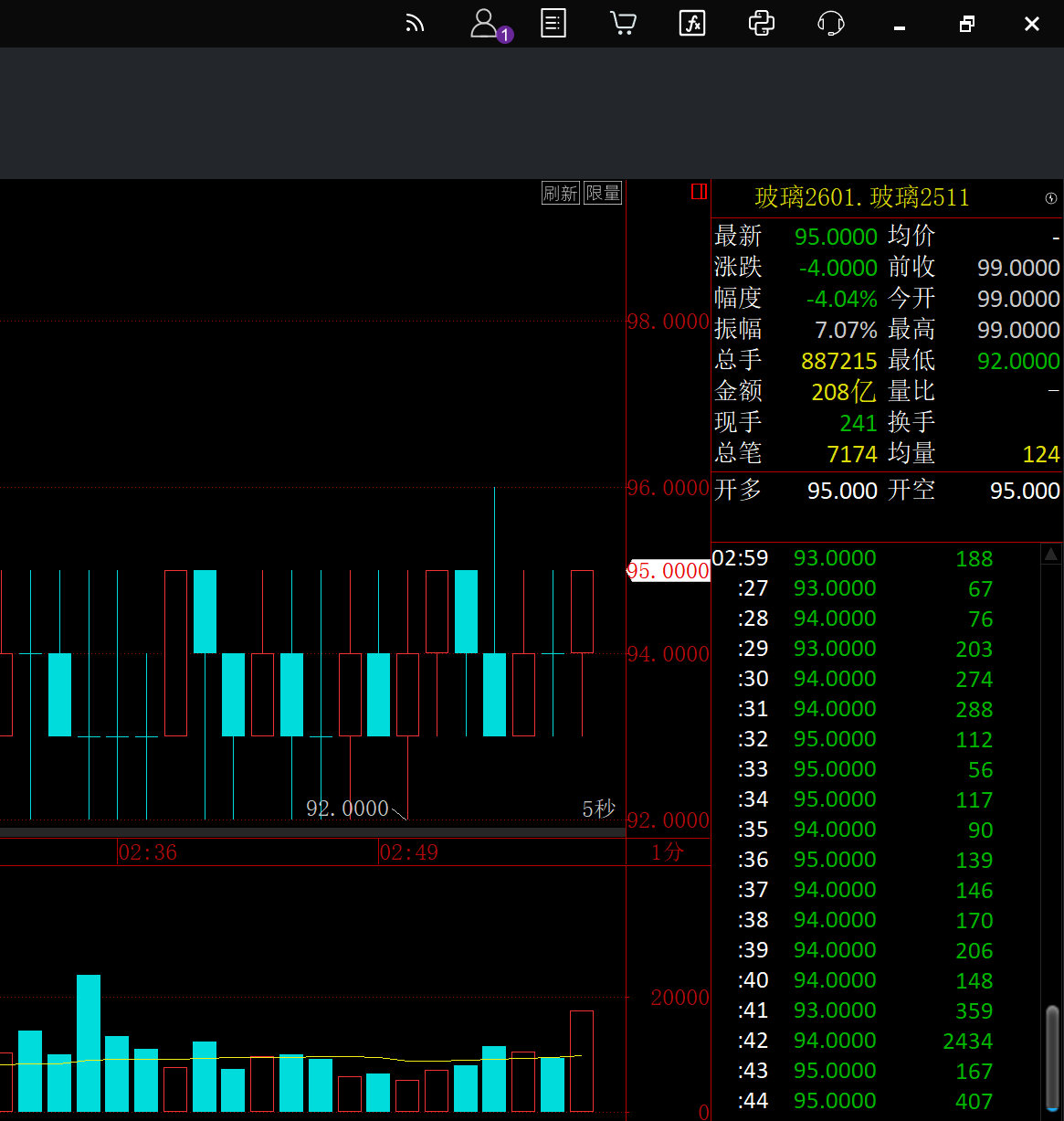The width and height of the screenshot is (1064, 1121).
Task: Click the 1分 interval label
Action: click(667, 852)
